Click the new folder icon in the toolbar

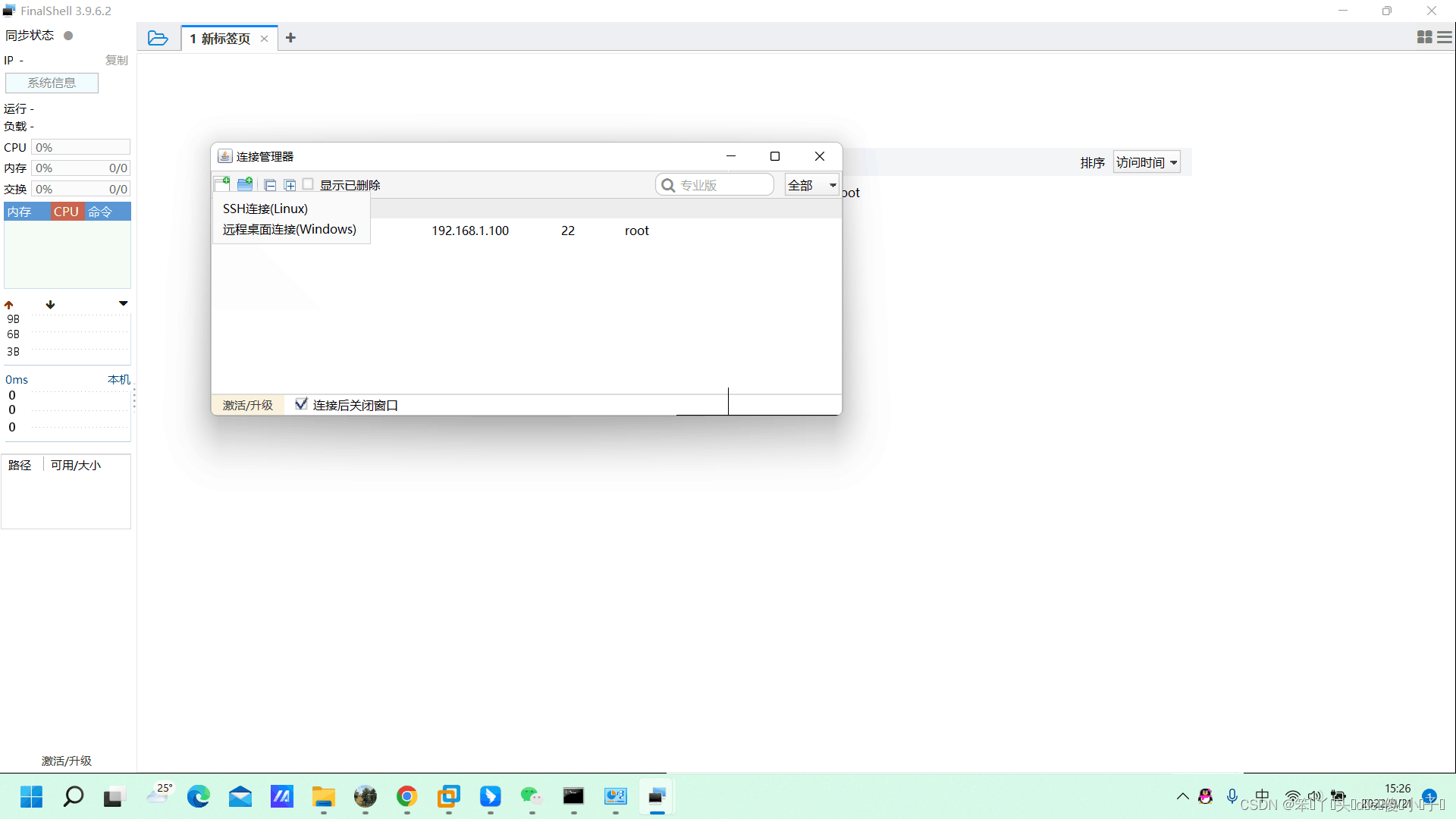[x=245, y=184]
